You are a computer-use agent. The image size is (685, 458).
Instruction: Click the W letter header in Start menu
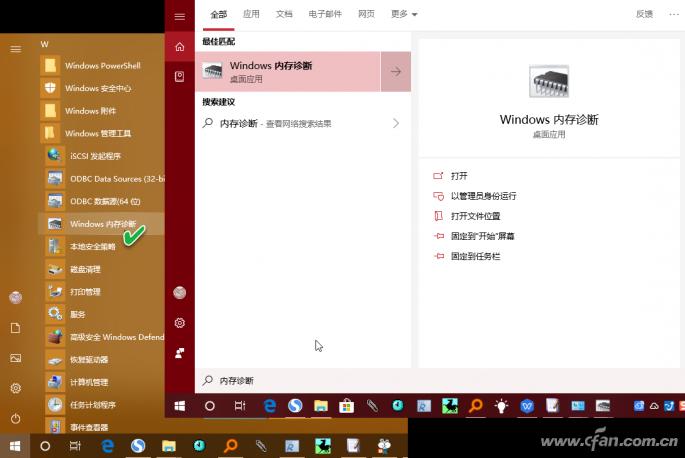click(45, 44)
